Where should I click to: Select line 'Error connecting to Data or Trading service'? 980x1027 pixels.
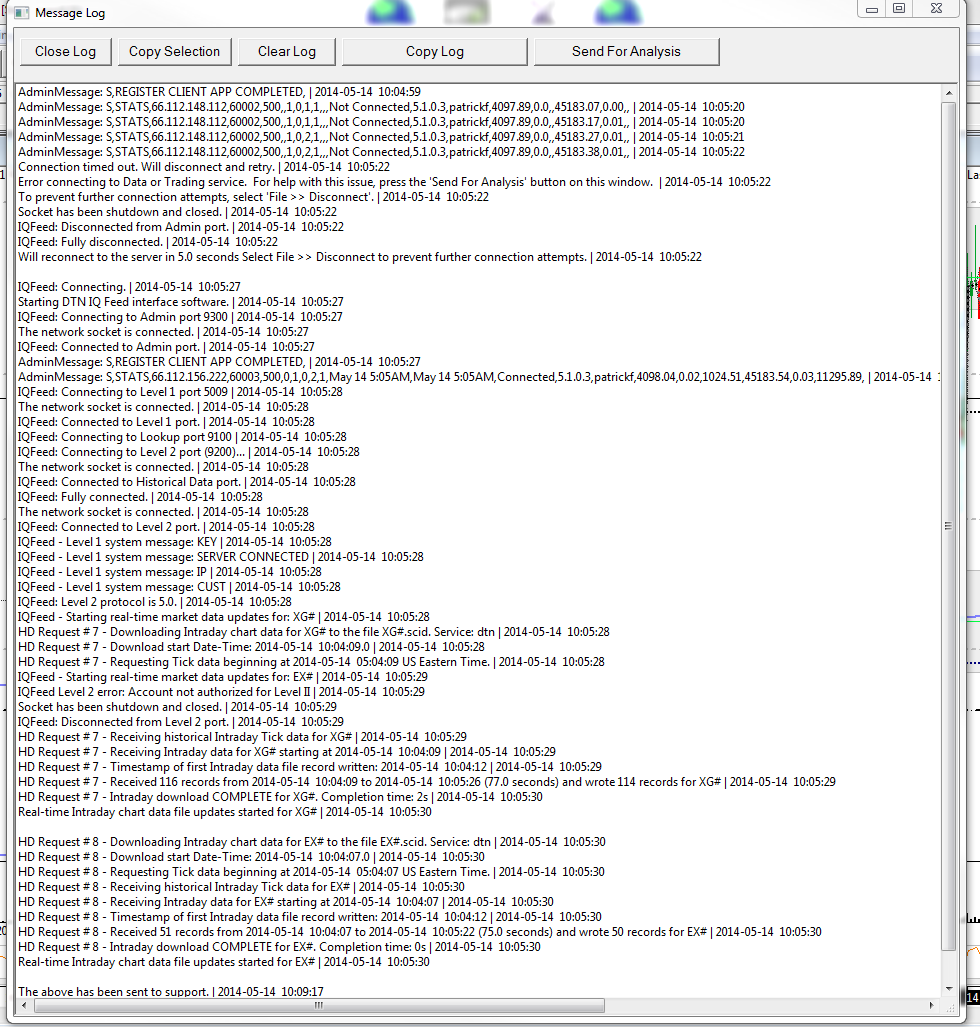(394, 182)
